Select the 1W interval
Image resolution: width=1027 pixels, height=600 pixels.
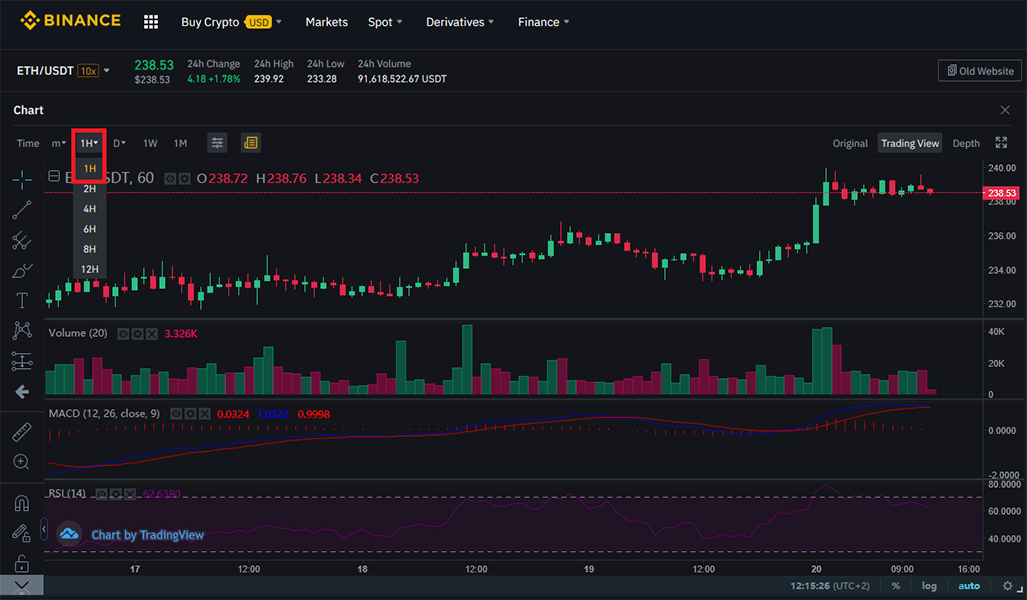[150, 143]
